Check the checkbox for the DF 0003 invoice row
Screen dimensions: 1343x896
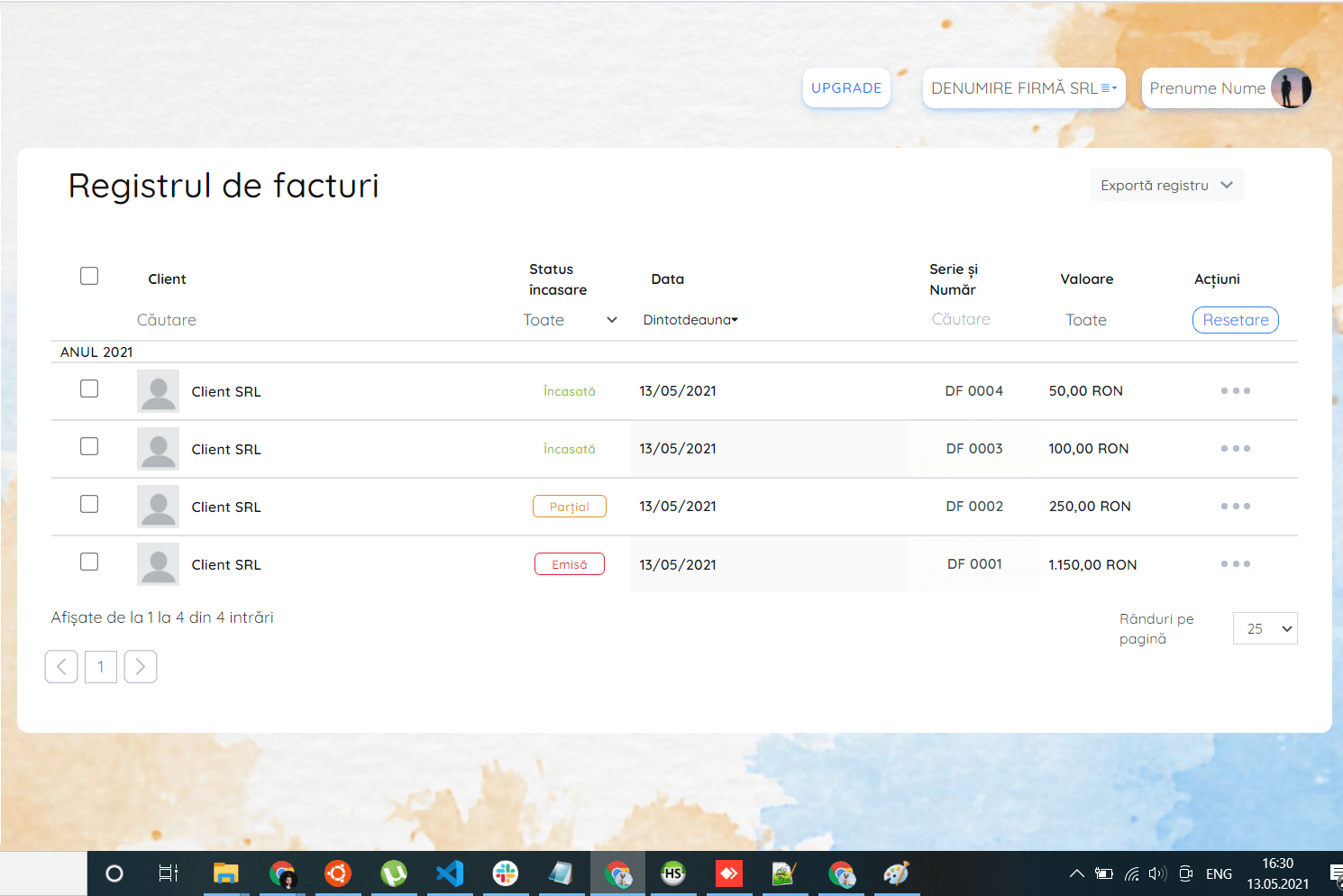[x=88, y=445]
